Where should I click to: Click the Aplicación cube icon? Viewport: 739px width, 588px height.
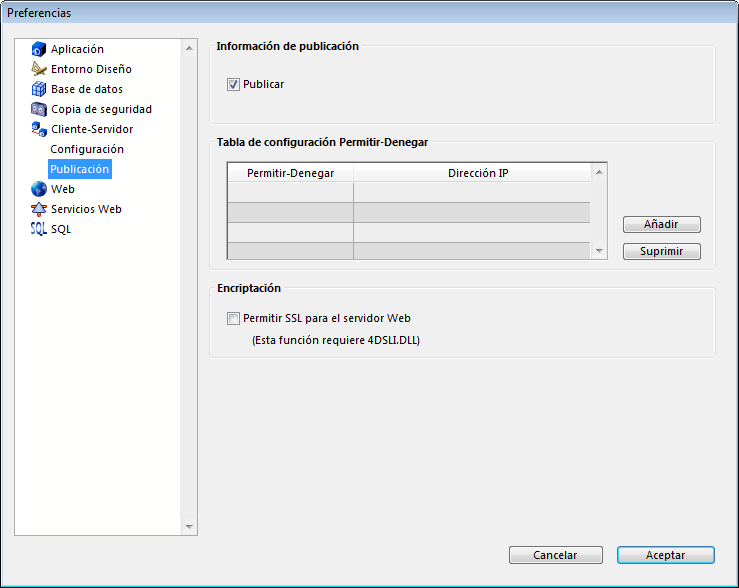[x=39, y=49]
